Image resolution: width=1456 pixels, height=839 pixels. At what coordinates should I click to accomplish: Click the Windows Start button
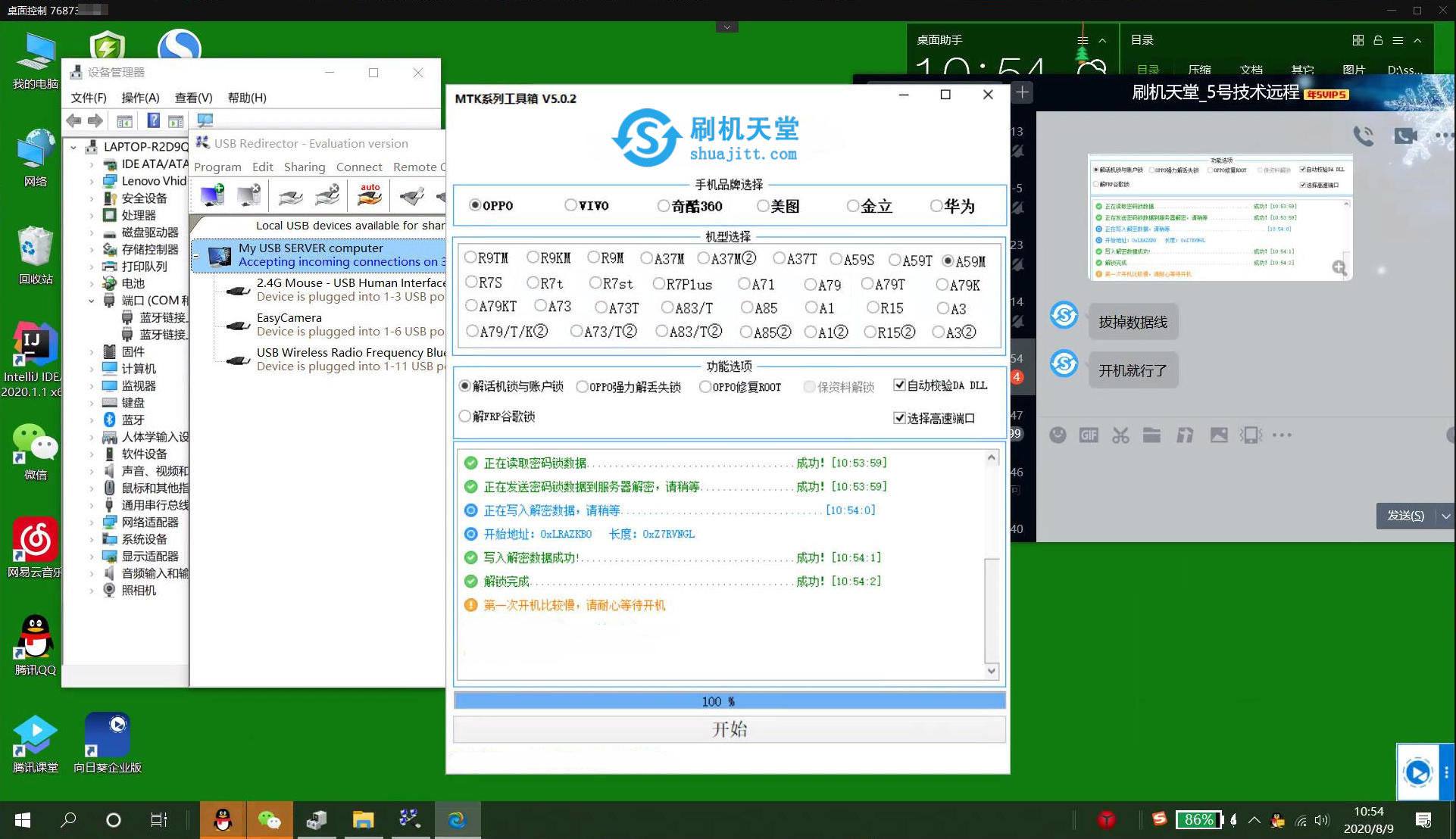click(23, 820)
